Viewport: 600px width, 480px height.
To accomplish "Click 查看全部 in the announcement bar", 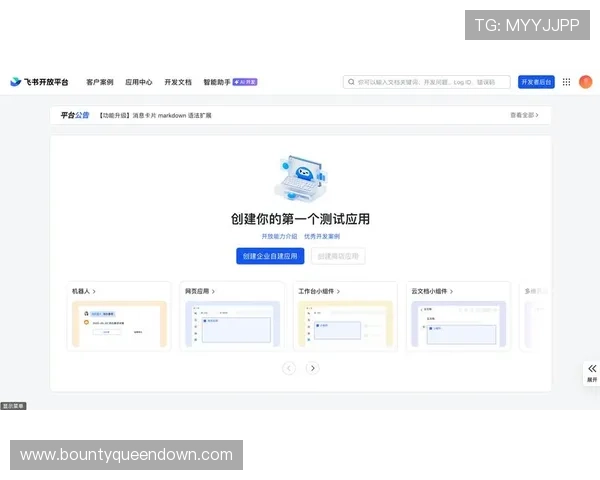I will 524,115.
